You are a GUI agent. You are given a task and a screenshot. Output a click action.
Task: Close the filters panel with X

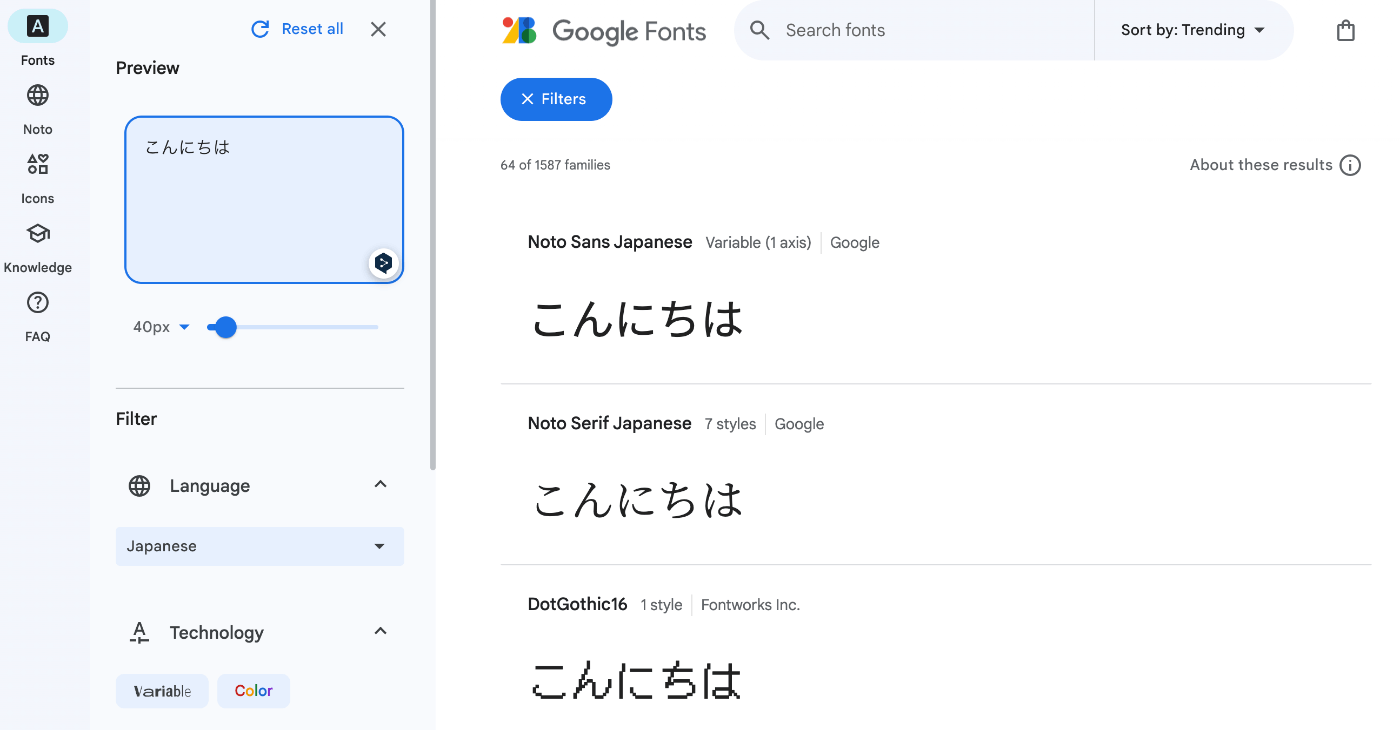coord(378,30)
